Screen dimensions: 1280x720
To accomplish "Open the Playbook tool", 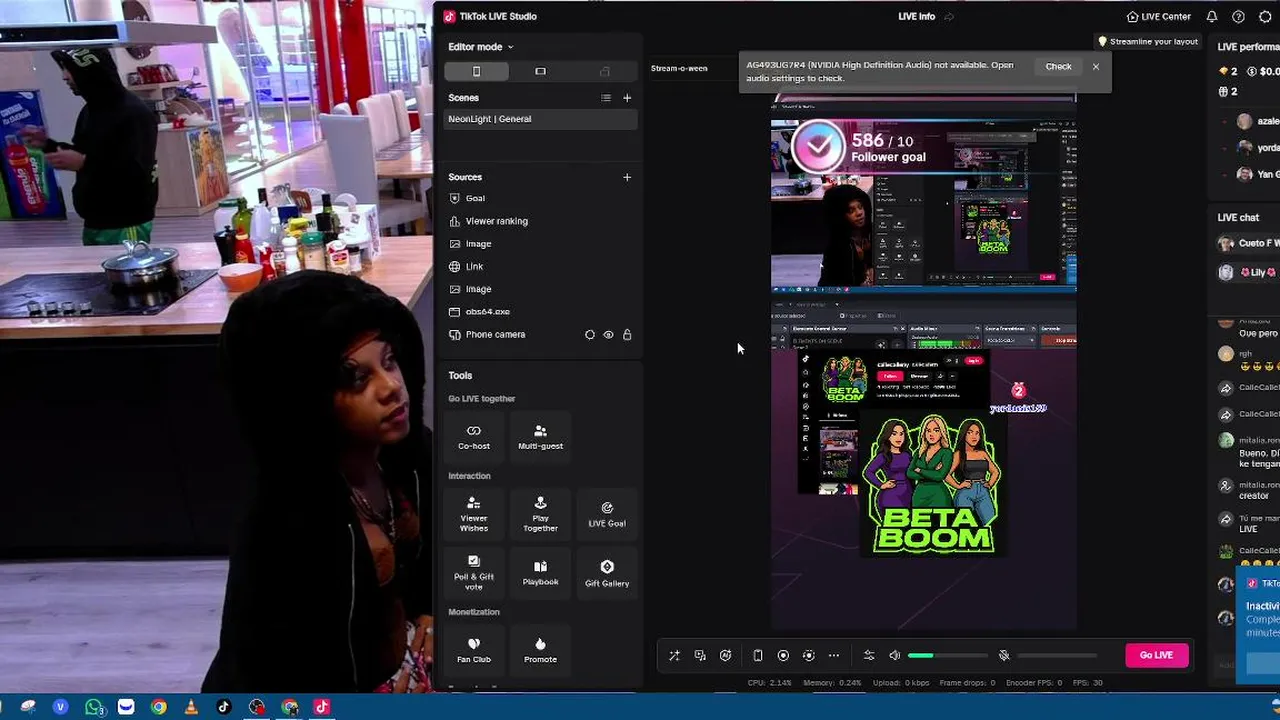I will 540,572.
